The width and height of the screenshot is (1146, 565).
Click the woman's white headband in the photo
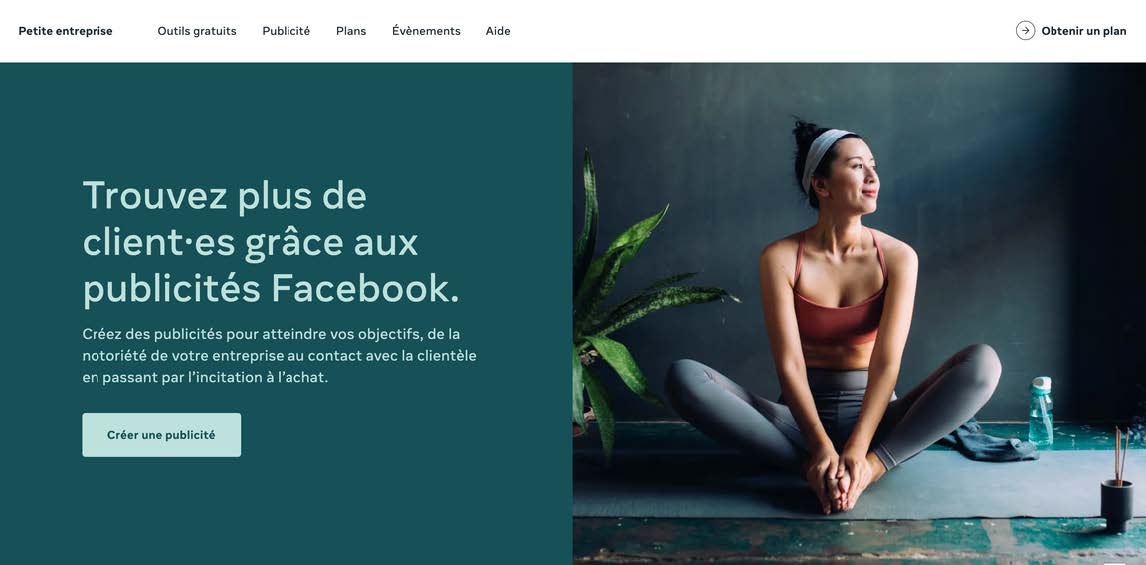point(823,153)
